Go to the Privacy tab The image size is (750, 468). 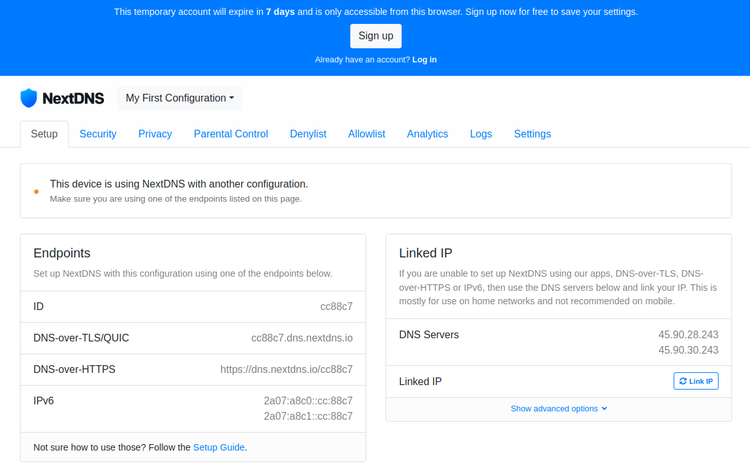click(x=155, y=134)
